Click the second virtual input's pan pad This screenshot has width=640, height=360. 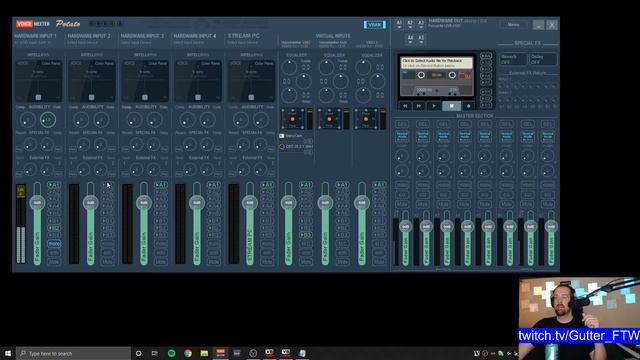(329, 119)
